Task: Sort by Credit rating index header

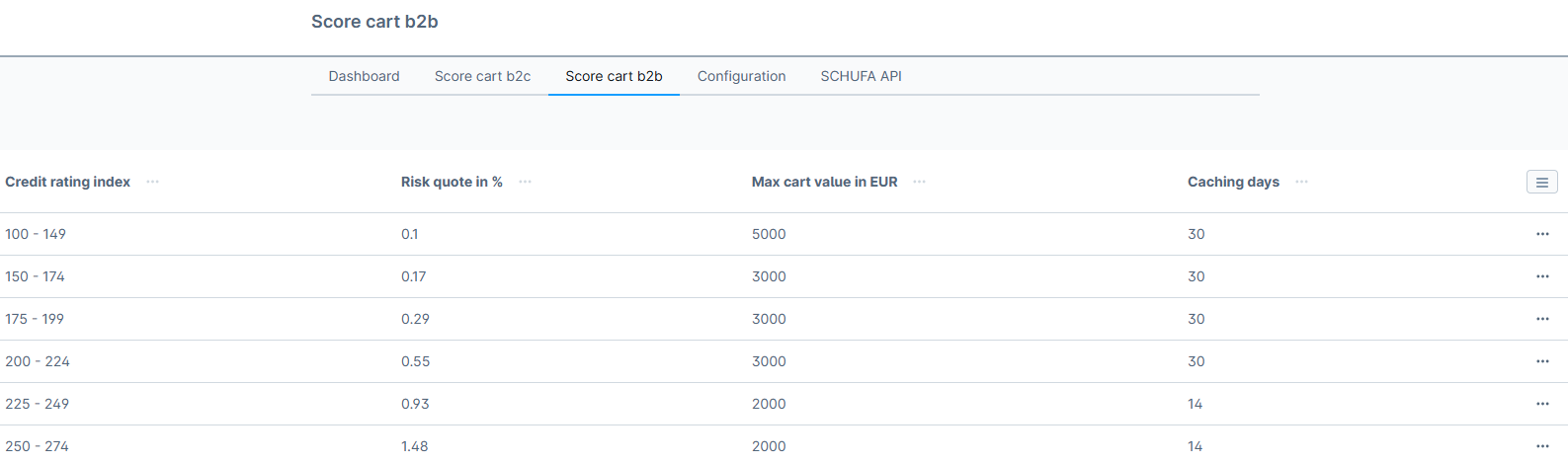Action: click(x=67, y=182)
